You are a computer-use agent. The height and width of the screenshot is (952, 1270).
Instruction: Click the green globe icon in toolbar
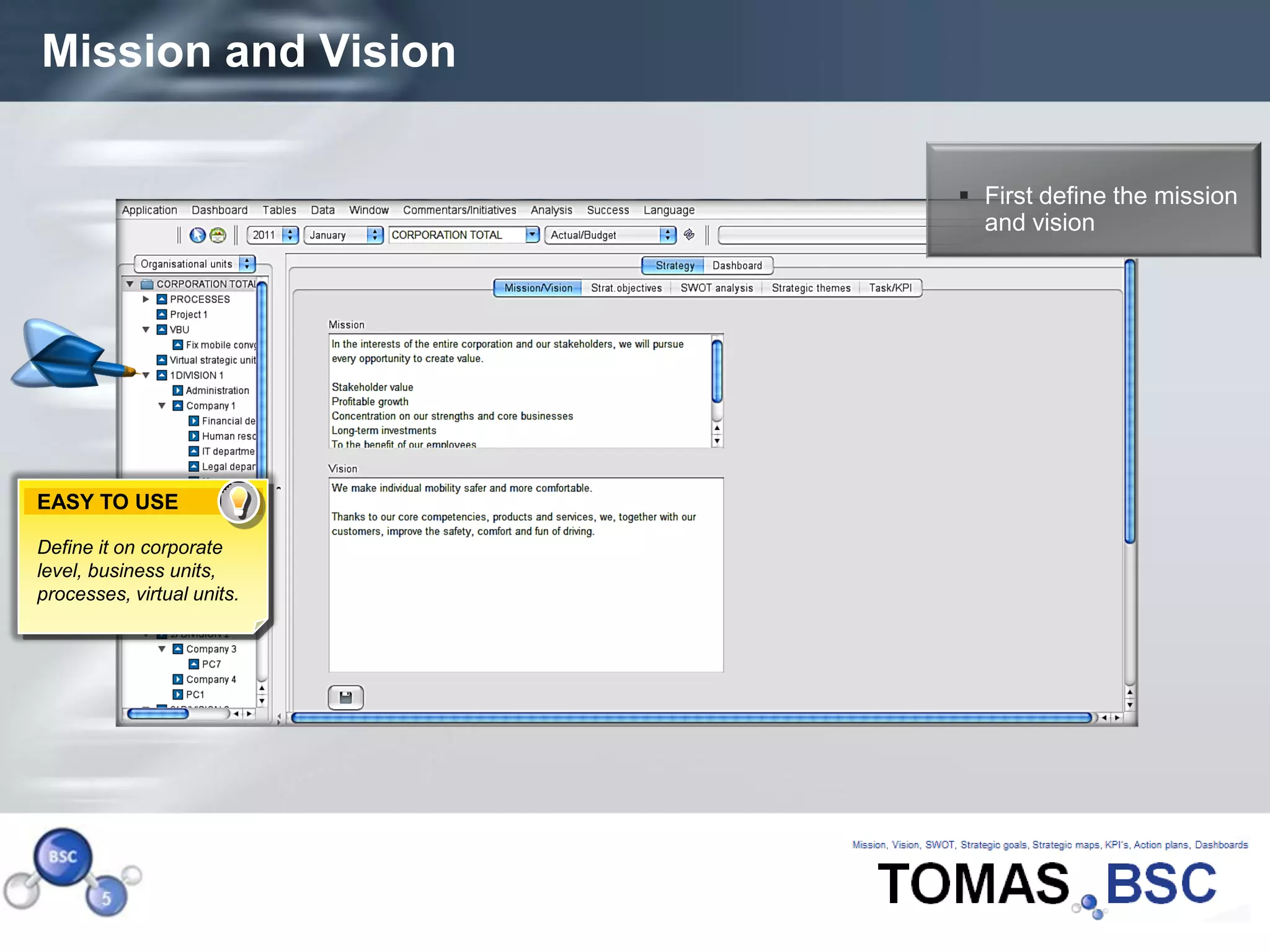coord(218,236)
